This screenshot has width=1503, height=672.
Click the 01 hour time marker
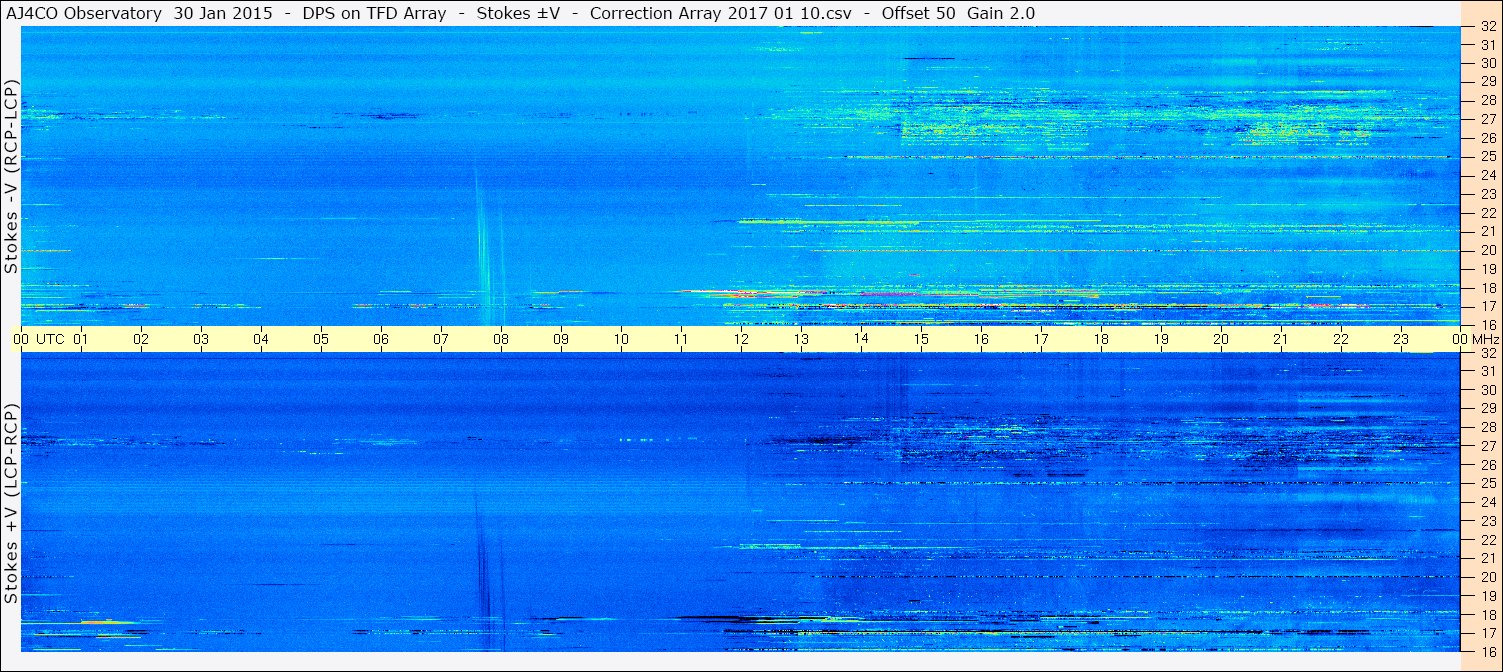tap(81, 339)
